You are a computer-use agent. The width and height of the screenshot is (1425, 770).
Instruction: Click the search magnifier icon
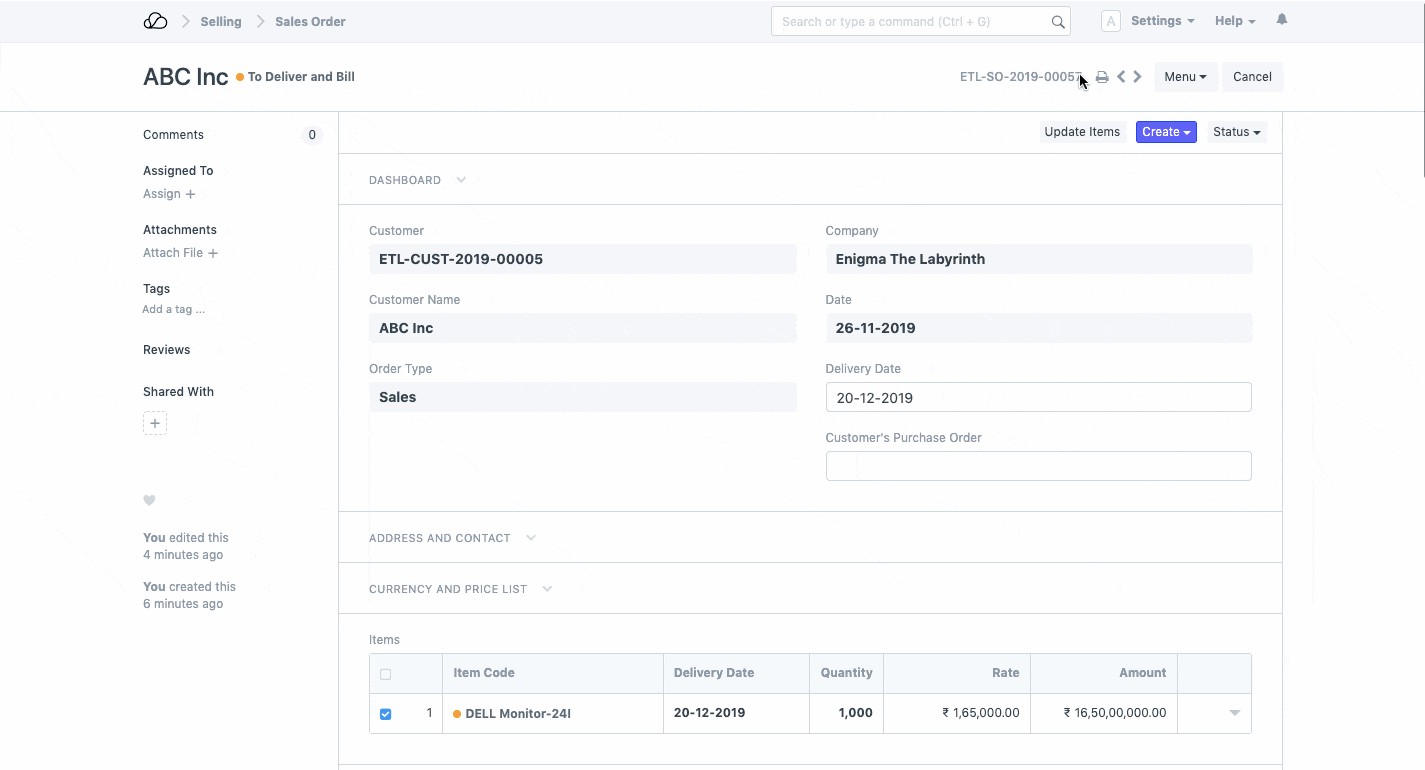coord(1058,22)
